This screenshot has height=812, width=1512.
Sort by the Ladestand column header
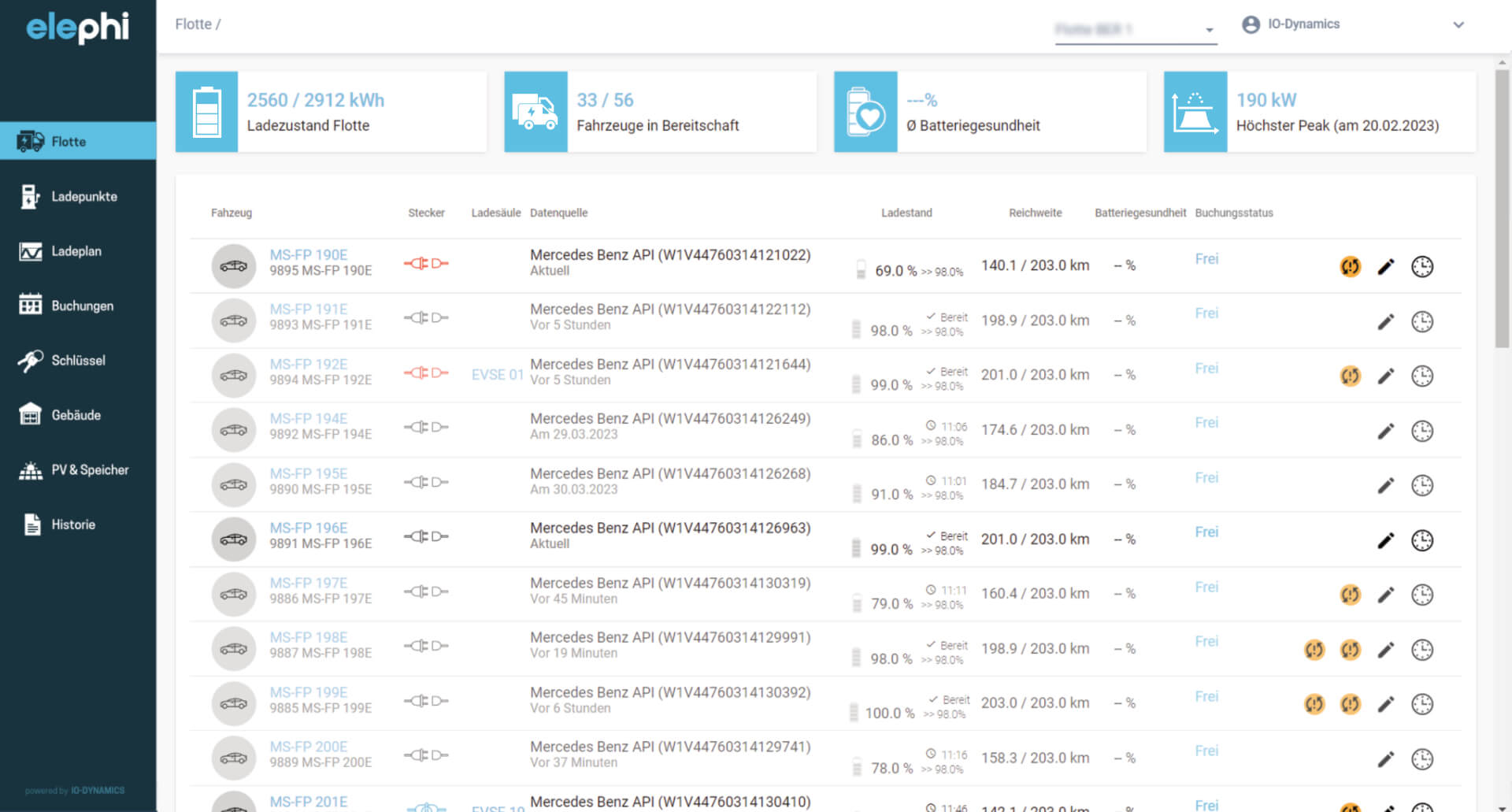[906, 213]
